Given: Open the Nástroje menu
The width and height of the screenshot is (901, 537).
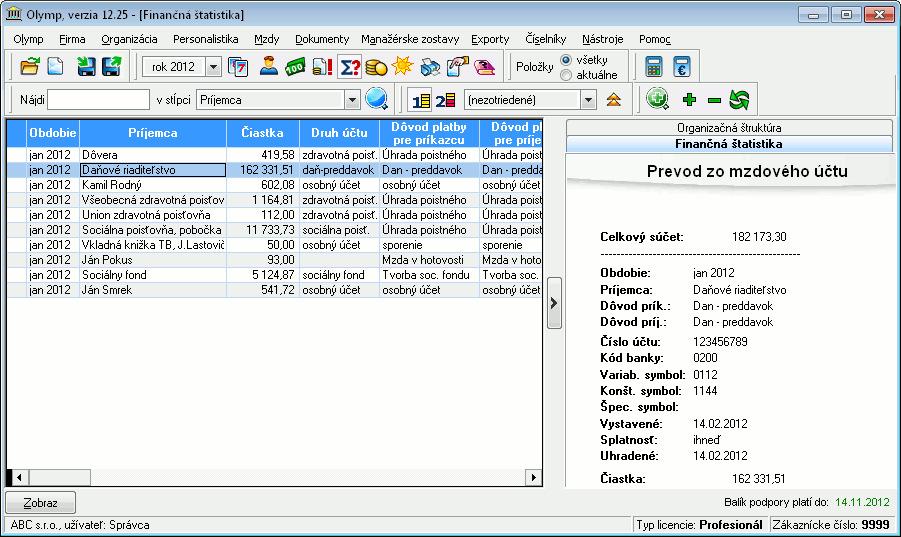Looking at the screenshot, I should tap(602, 39).
